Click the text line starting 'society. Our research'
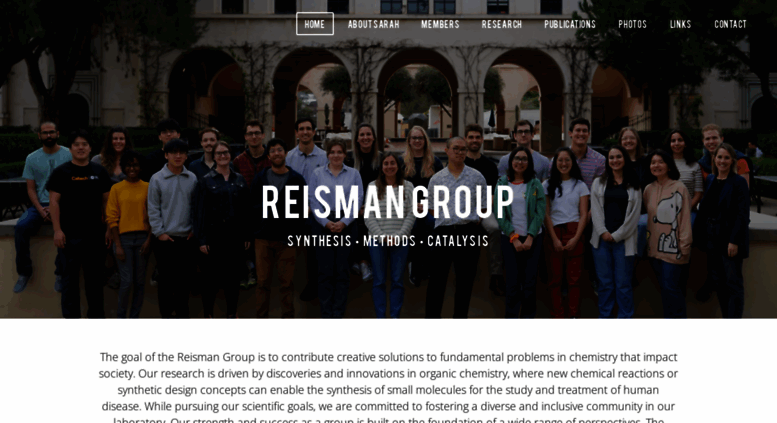 [388, 373]
